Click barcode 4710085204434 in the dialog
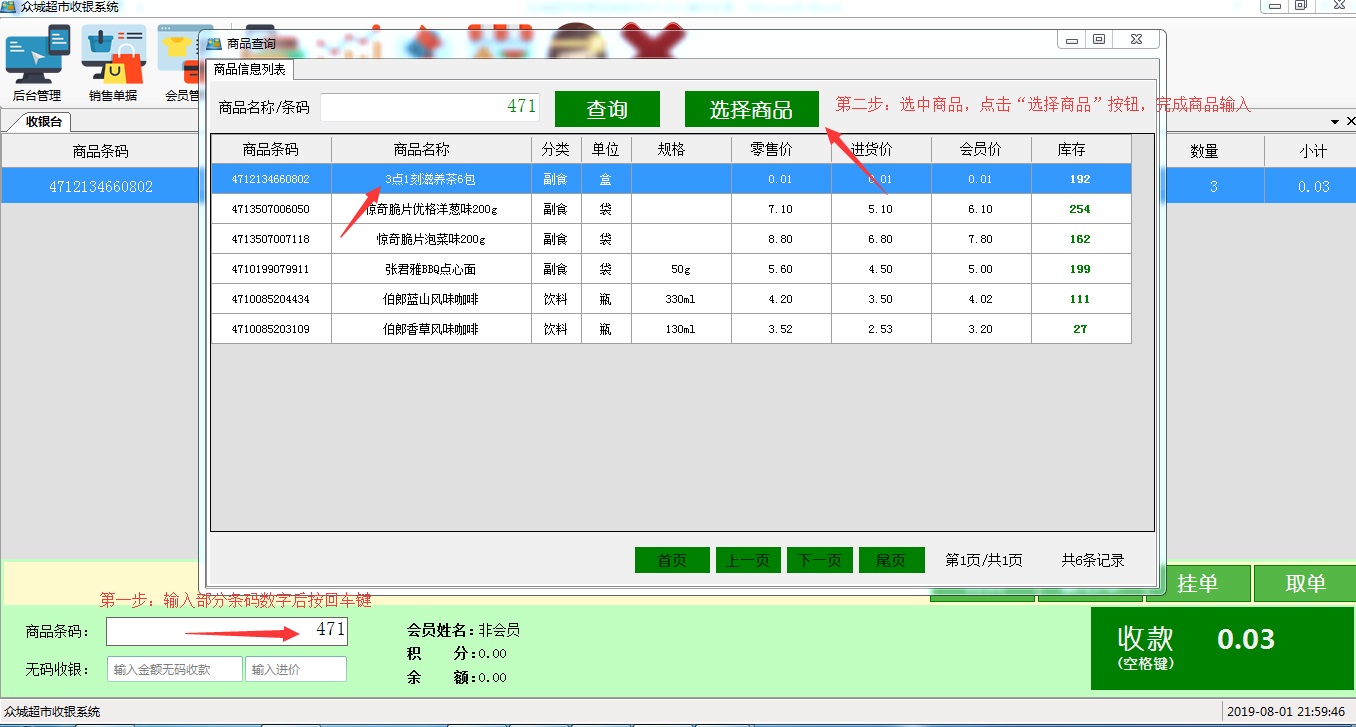Viewport: 1356px width, 727px height. (x=271, y=299)
